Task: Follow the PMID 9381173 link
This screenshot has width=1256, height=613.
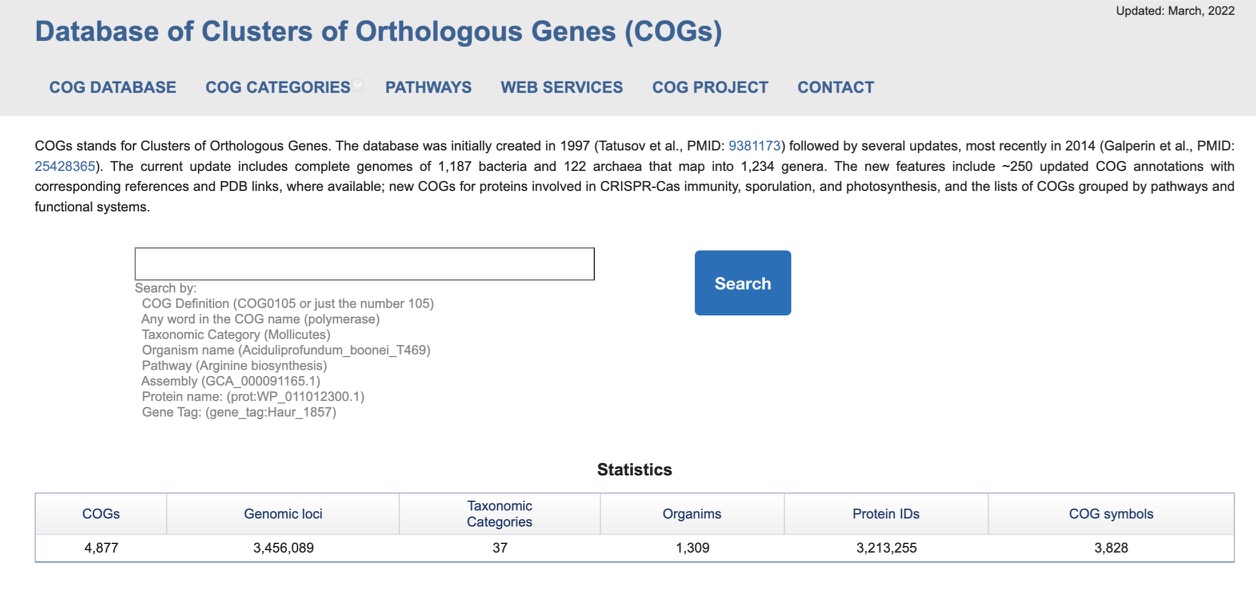Action: point(754,145)
